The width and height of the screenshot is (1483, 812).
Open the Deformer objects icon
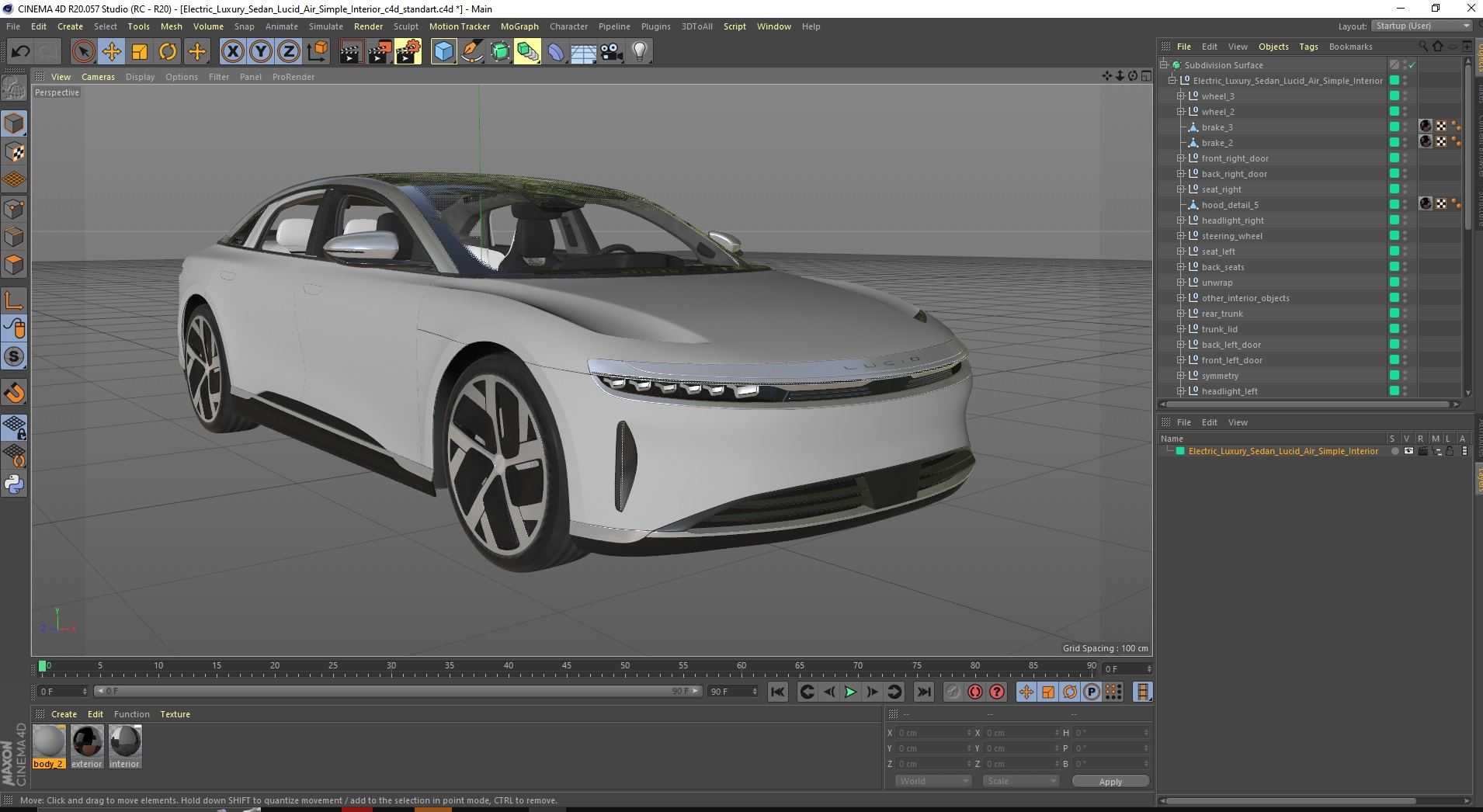[556, 52]
